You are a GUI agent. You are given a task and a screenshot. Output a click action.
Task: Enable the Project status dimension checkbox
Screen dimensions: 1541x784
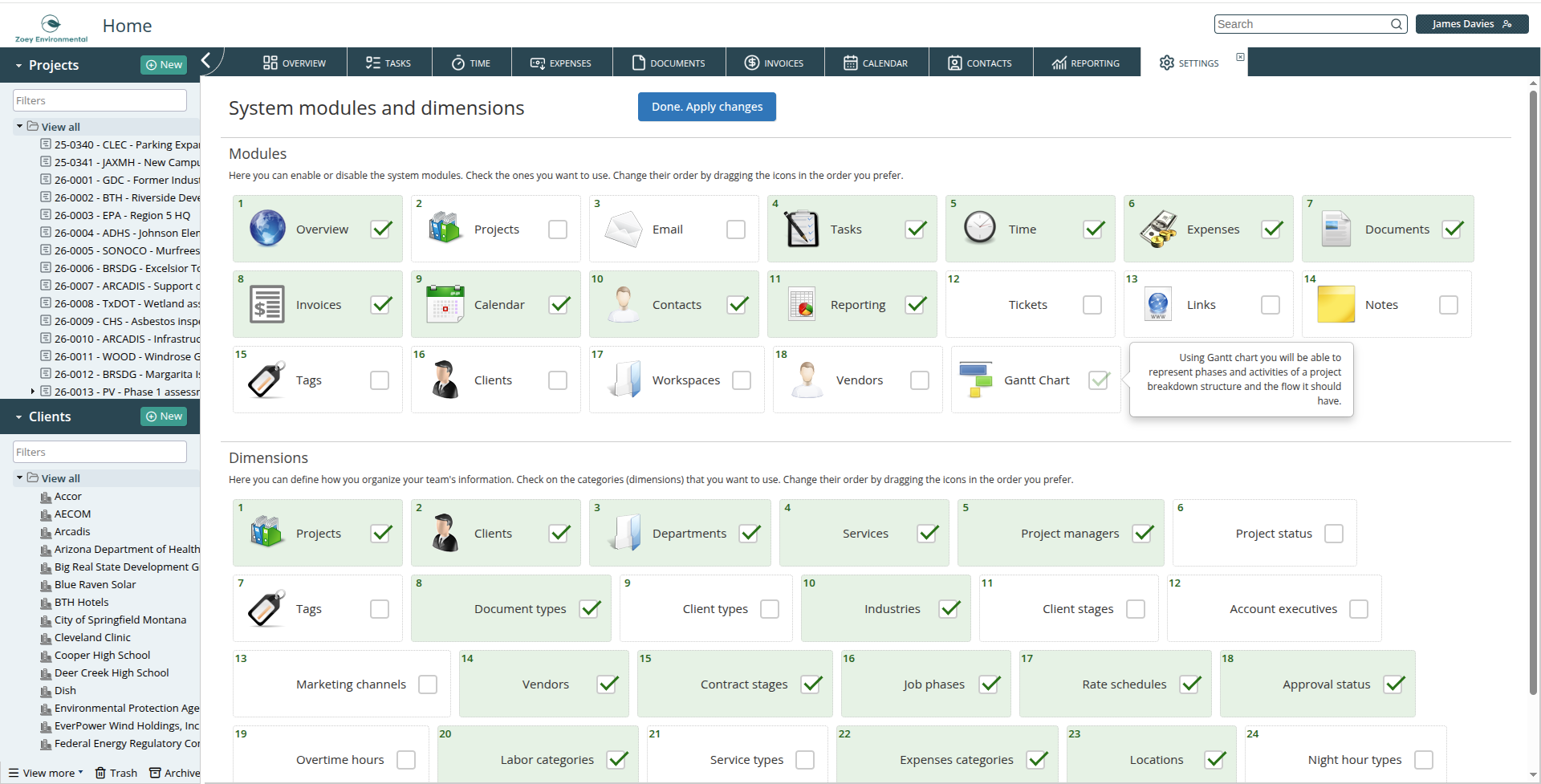tap(1334, 534)
